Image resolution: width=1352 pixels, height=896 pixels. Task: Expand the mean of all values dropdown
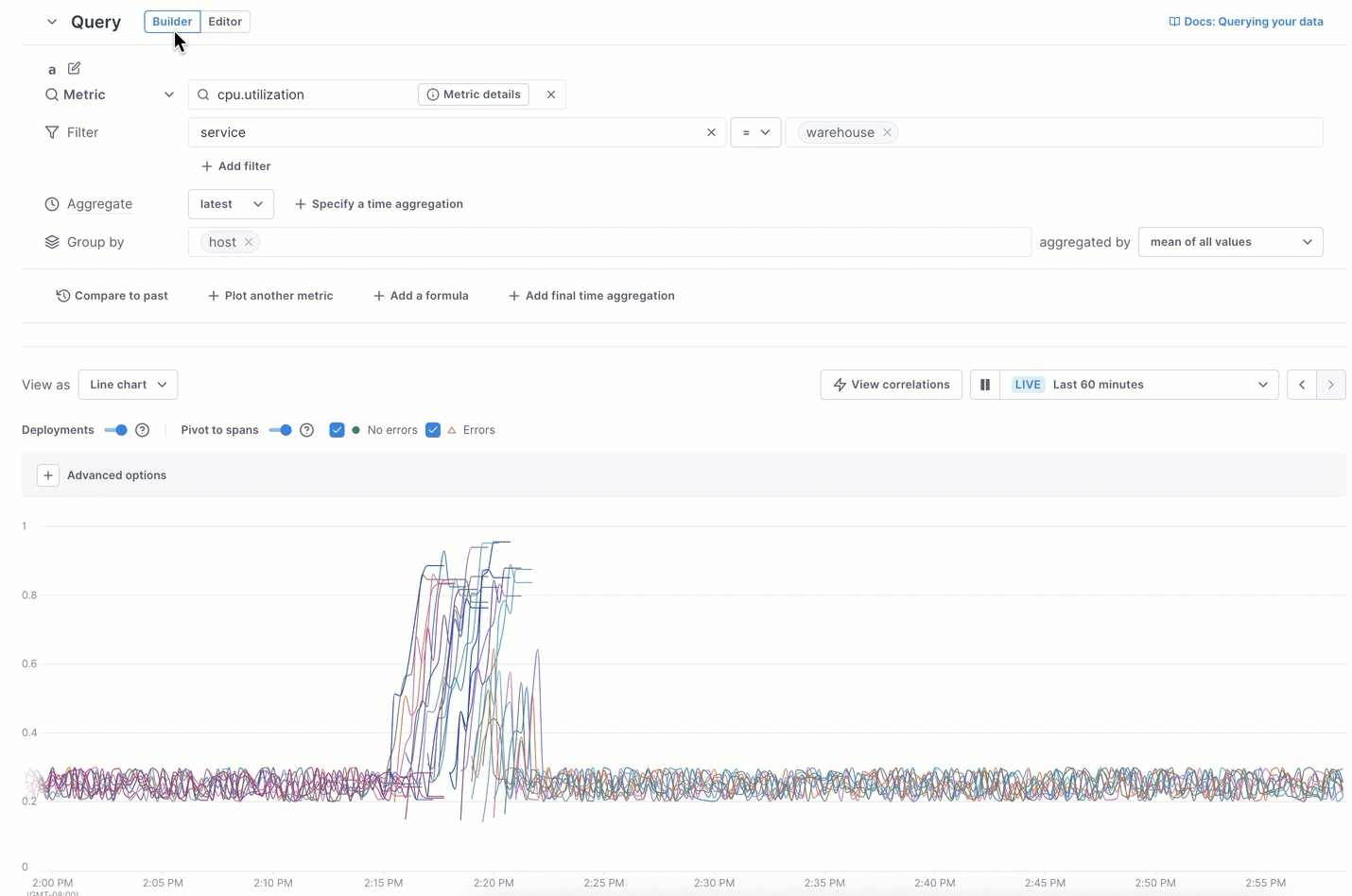(x=1230, y=242)
